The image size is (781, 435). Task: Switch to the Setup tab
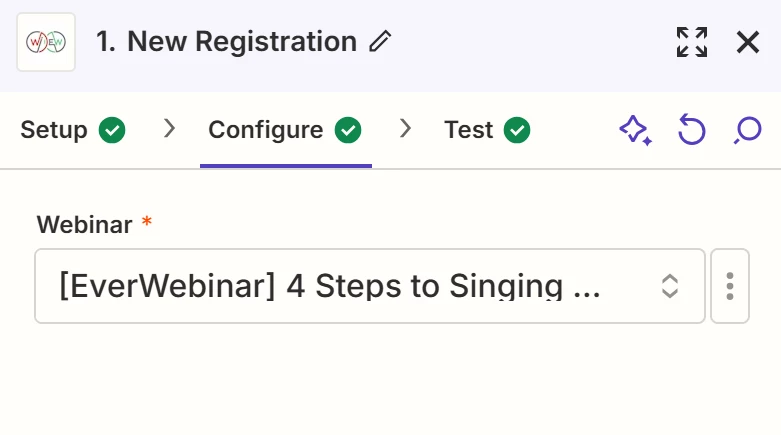coord(54,130)
